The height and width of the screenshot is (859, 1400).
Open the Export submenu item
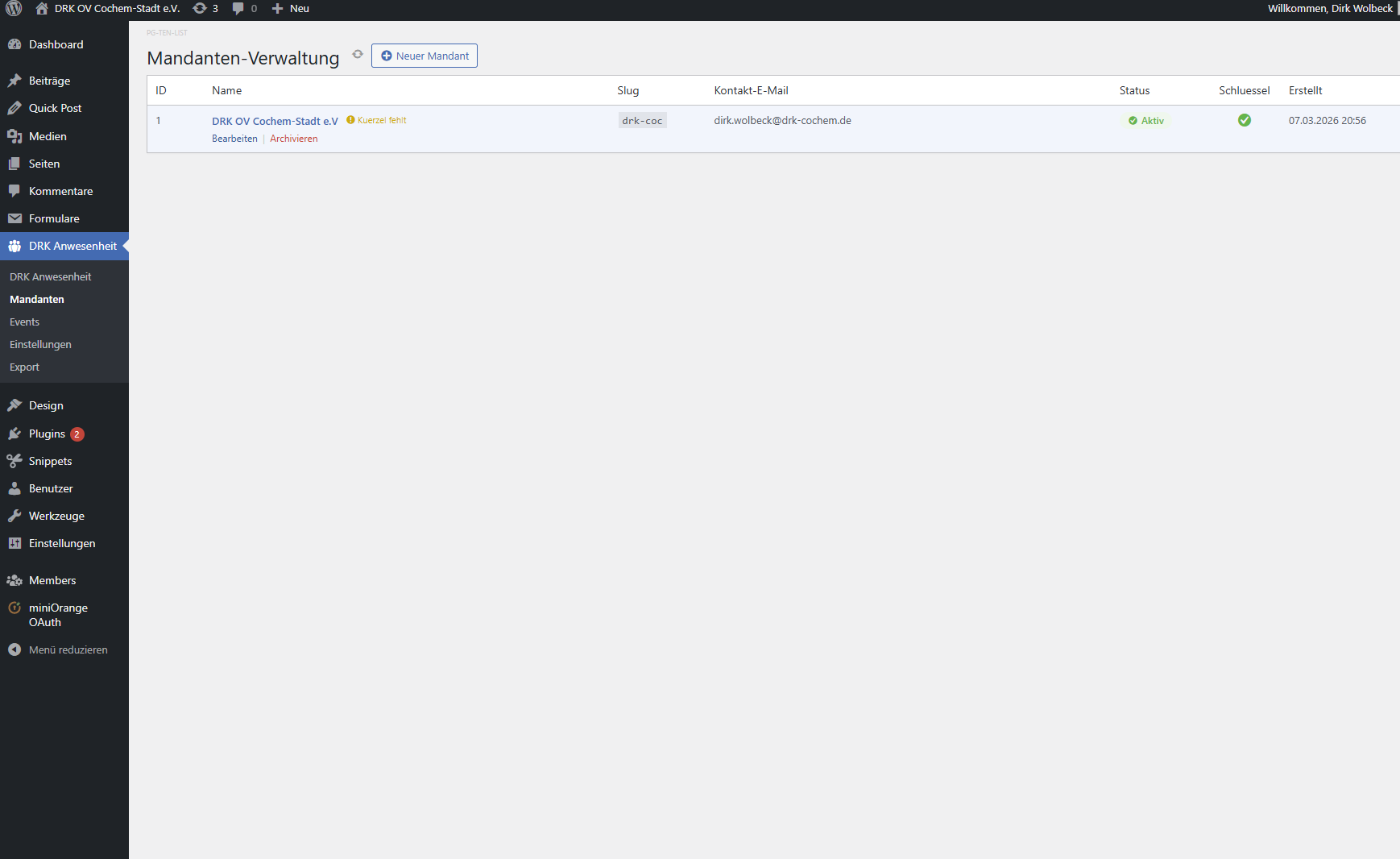24,367
